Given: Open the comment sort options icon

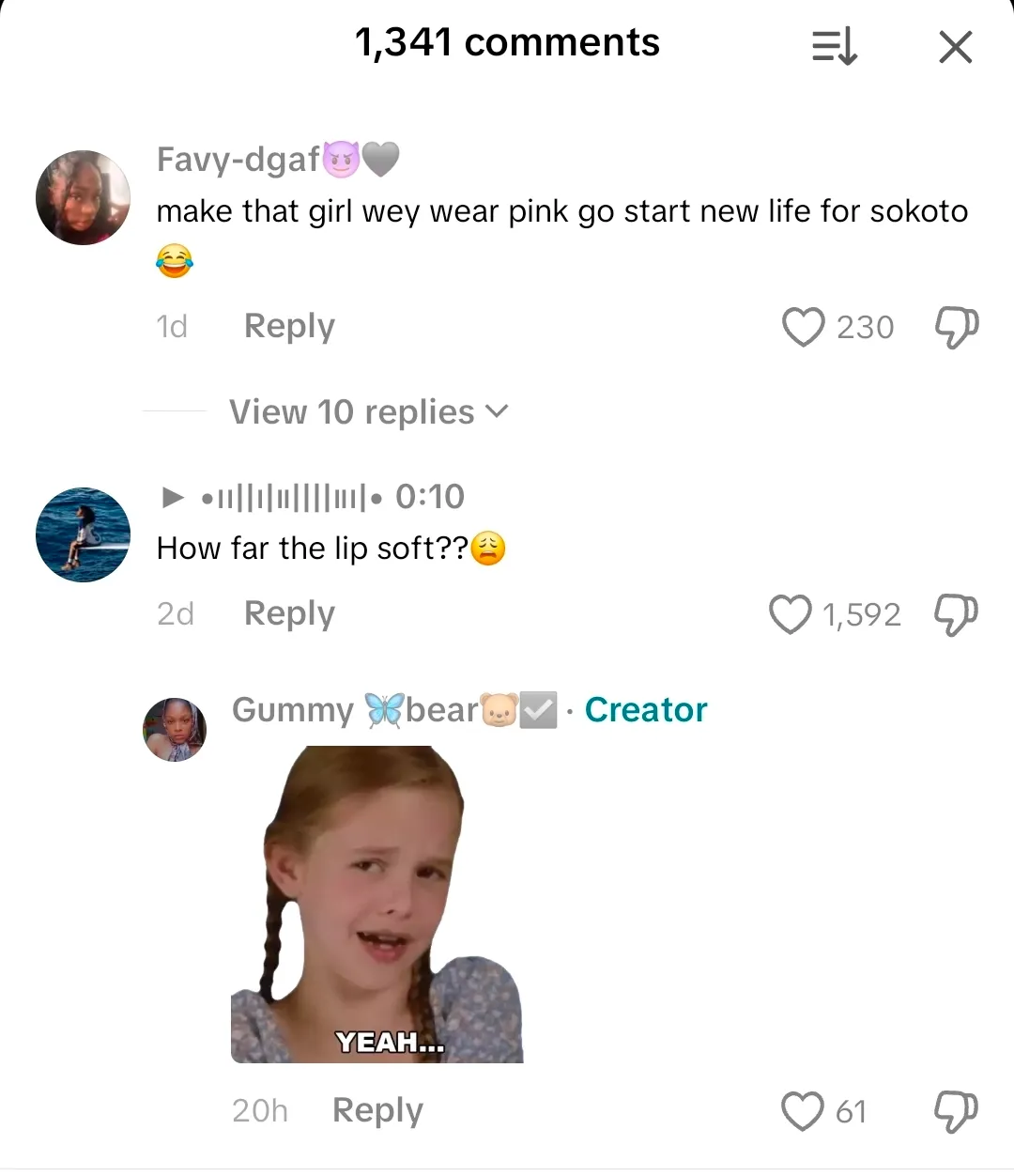Looking at the screenshot, I should coord(835,46).
